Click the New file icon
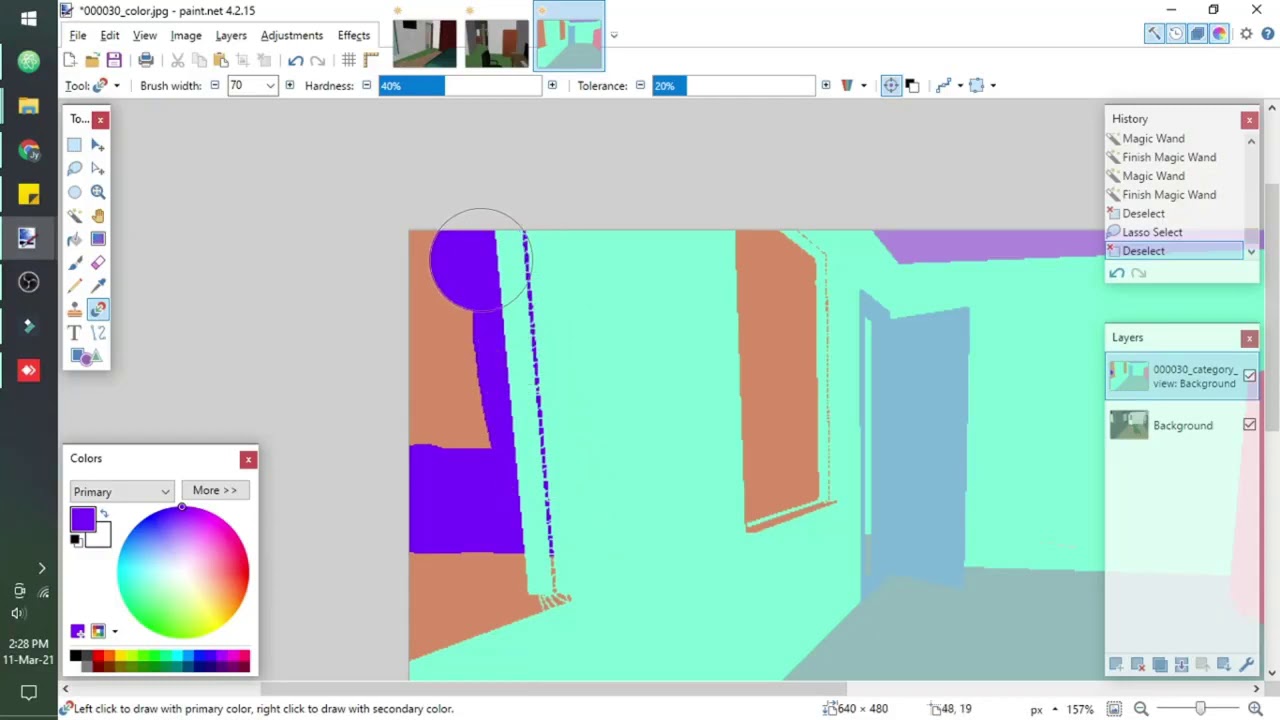The width and height of the screenshot is (1280, 720). click(70, 61)
